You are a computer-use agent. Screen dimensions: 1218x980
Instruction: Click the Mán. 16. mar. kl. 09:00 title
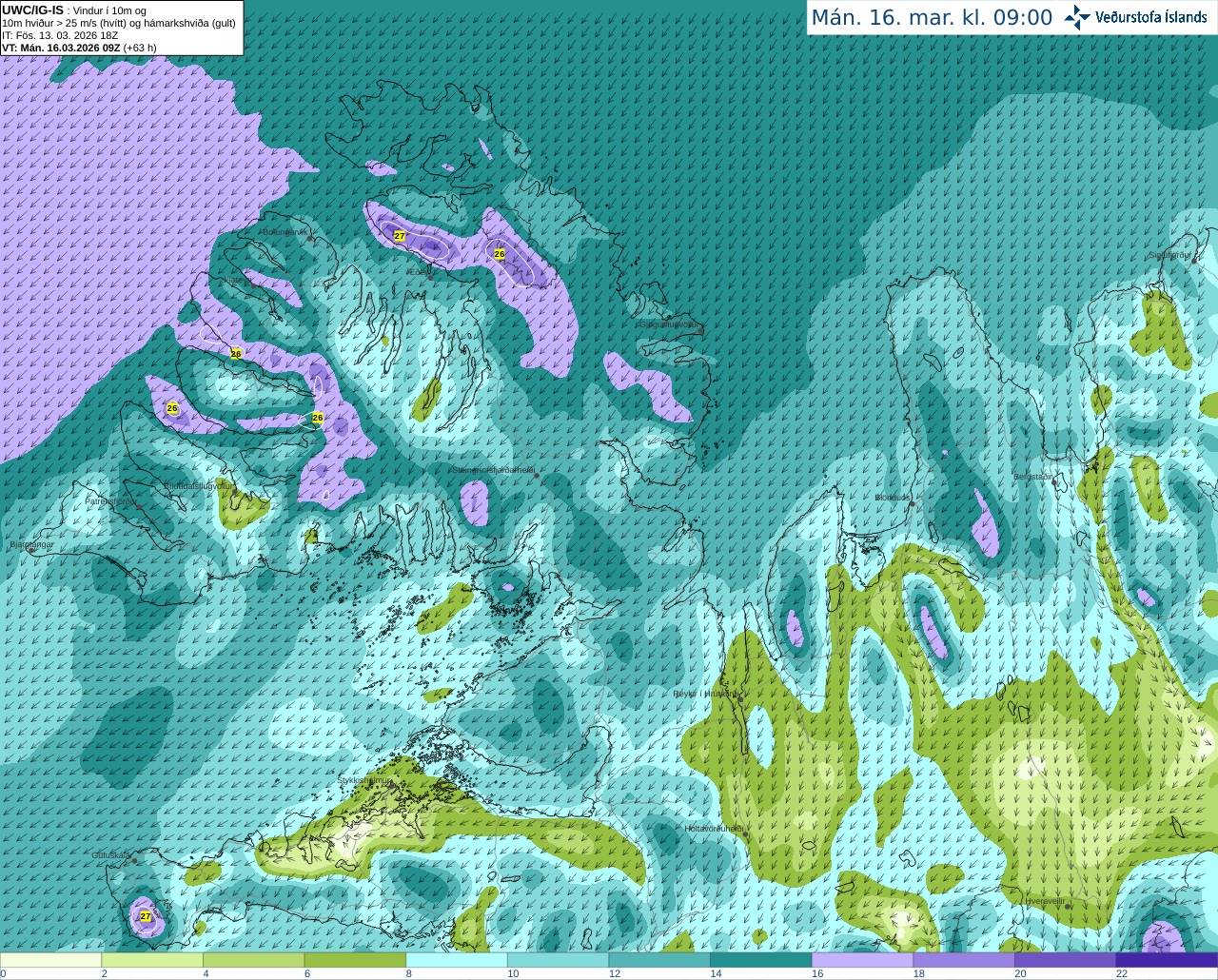click(x=932, y=18)
